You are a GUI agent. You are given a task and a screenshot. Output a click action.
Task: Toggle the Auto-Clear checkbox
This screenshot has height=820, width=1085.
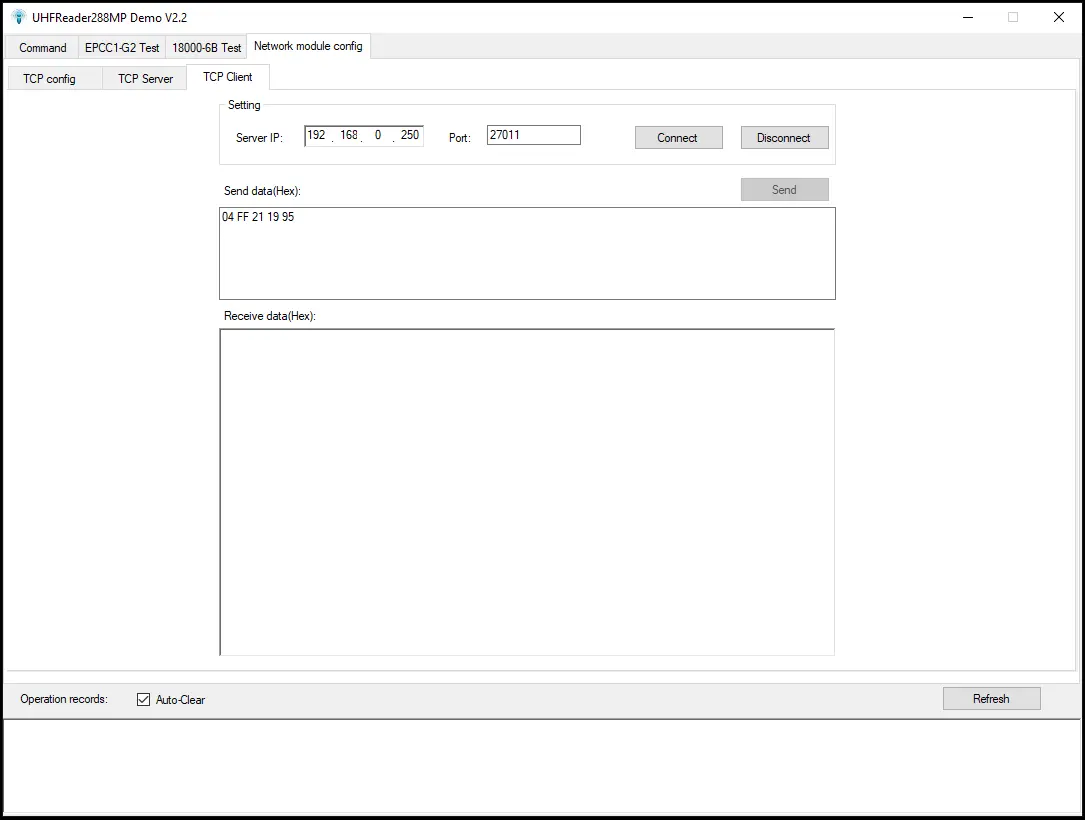coord(143,700)
